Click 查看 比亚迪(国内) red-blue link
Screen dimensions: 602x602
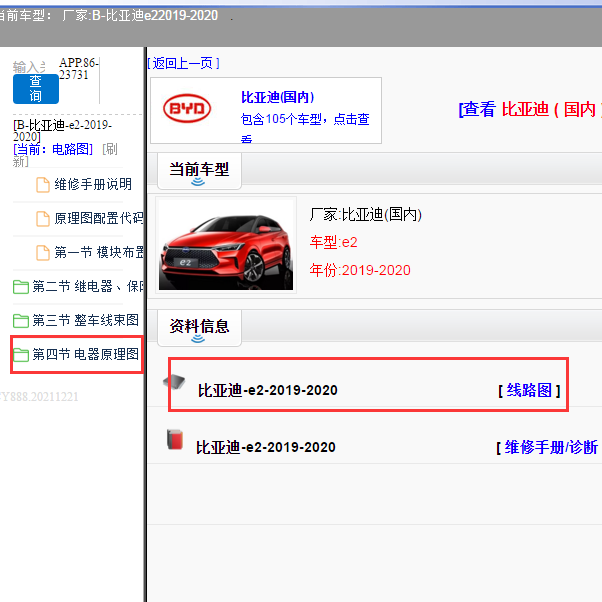[530, 109]
